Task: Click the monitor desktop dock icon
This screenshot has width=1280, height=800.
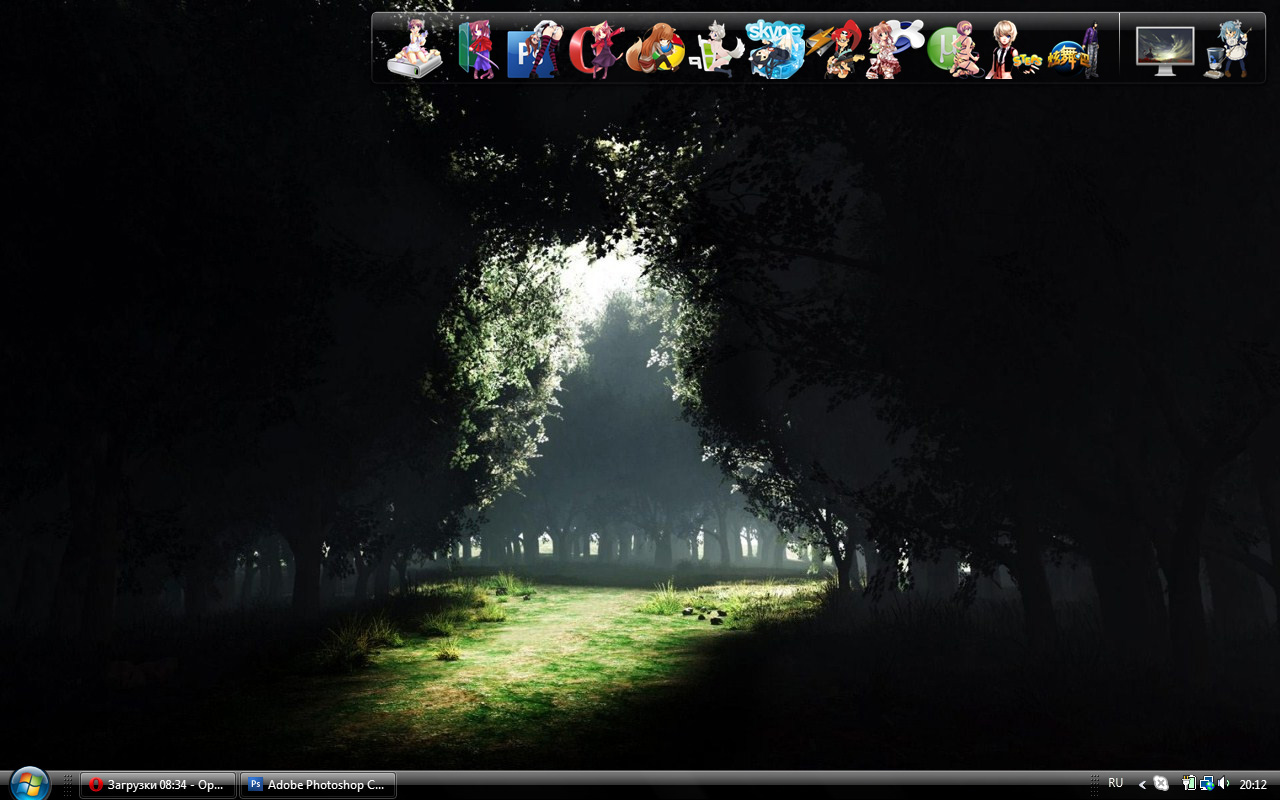Action: pyautogui.click(x=1165, y=51)
